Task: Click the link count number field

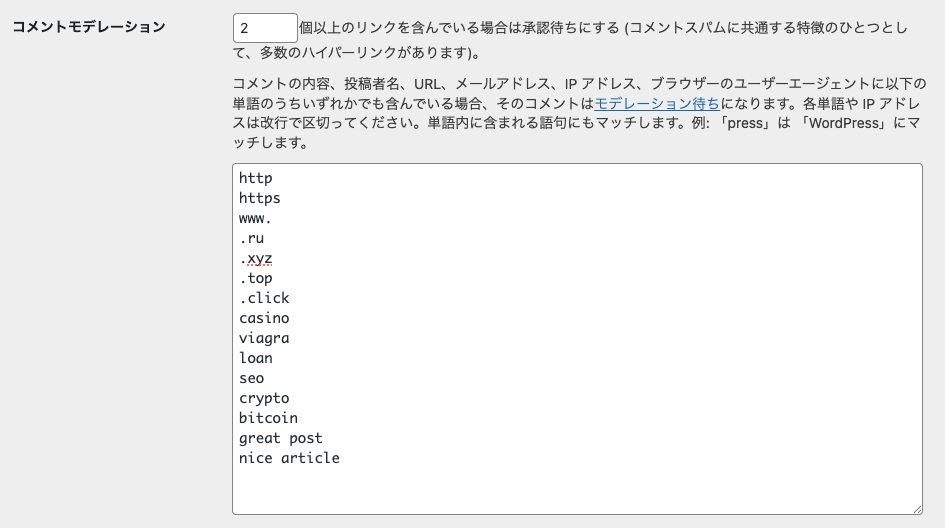Action: click(264, 27)
